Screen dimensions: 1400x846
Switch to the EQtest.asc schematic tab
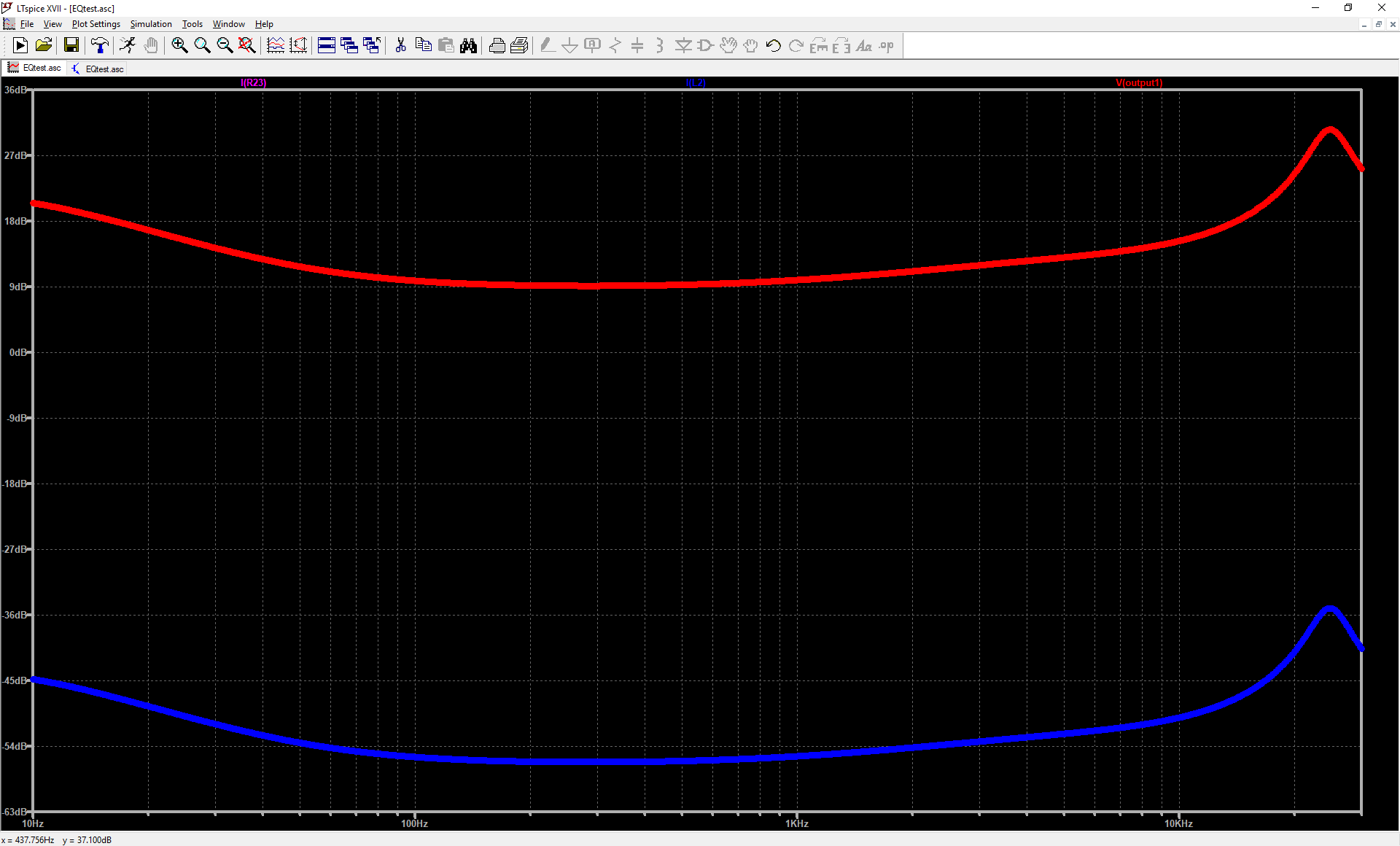[97, 69]
